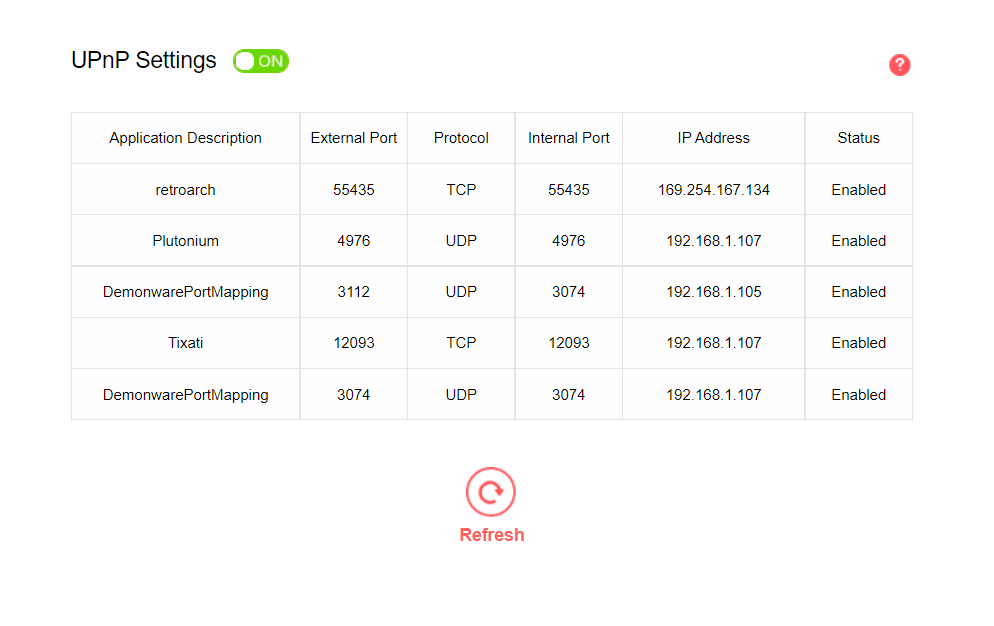Click the UPnP Settings heading

click(143, 60)
